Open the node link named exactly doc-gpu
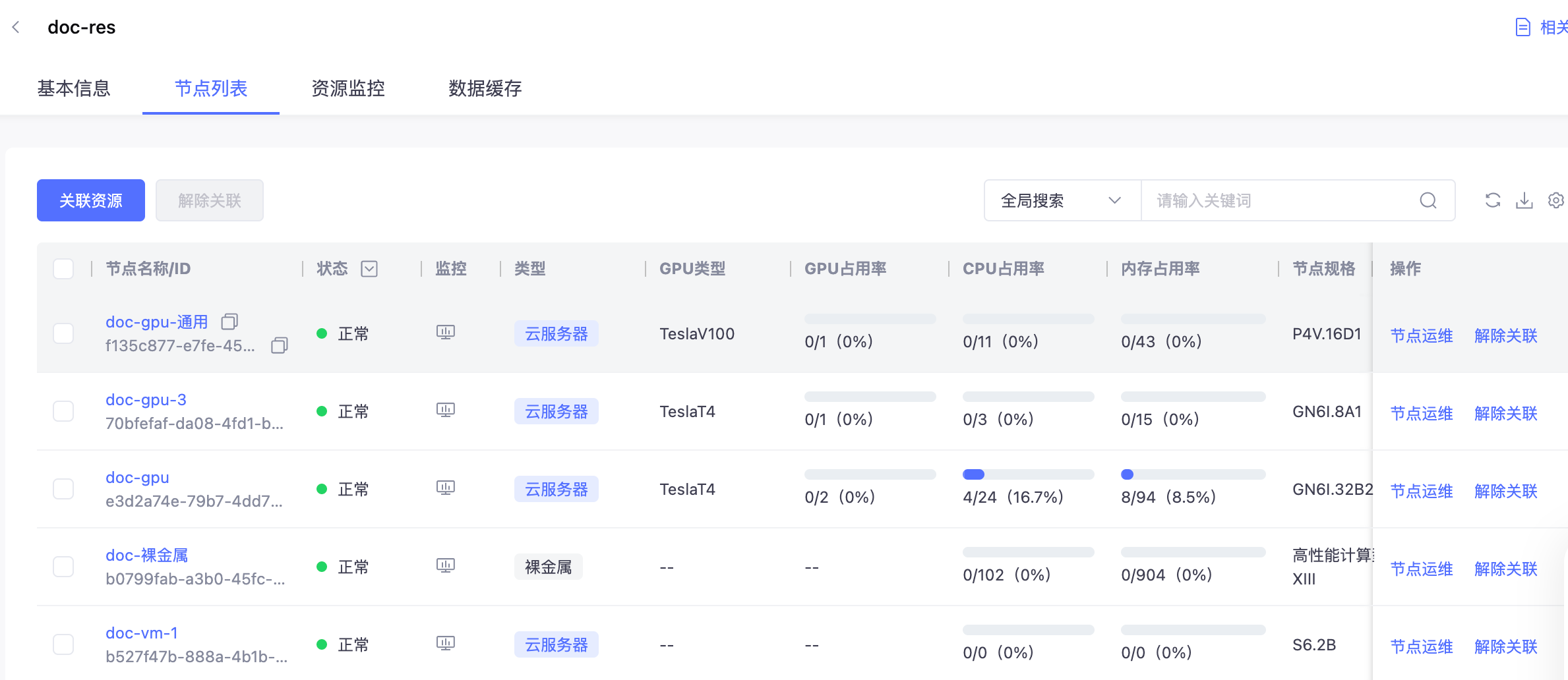This screenshot has width=1568, height=680. tap(137, 477)
